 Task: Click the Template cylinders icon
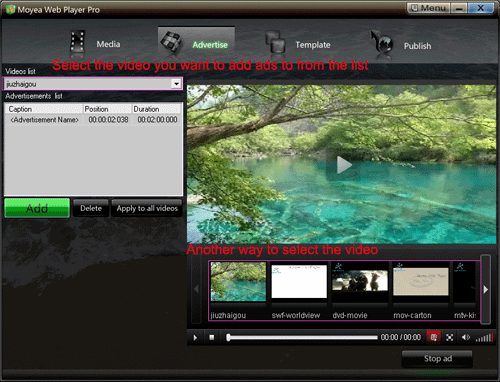click(x=276, y=42)
